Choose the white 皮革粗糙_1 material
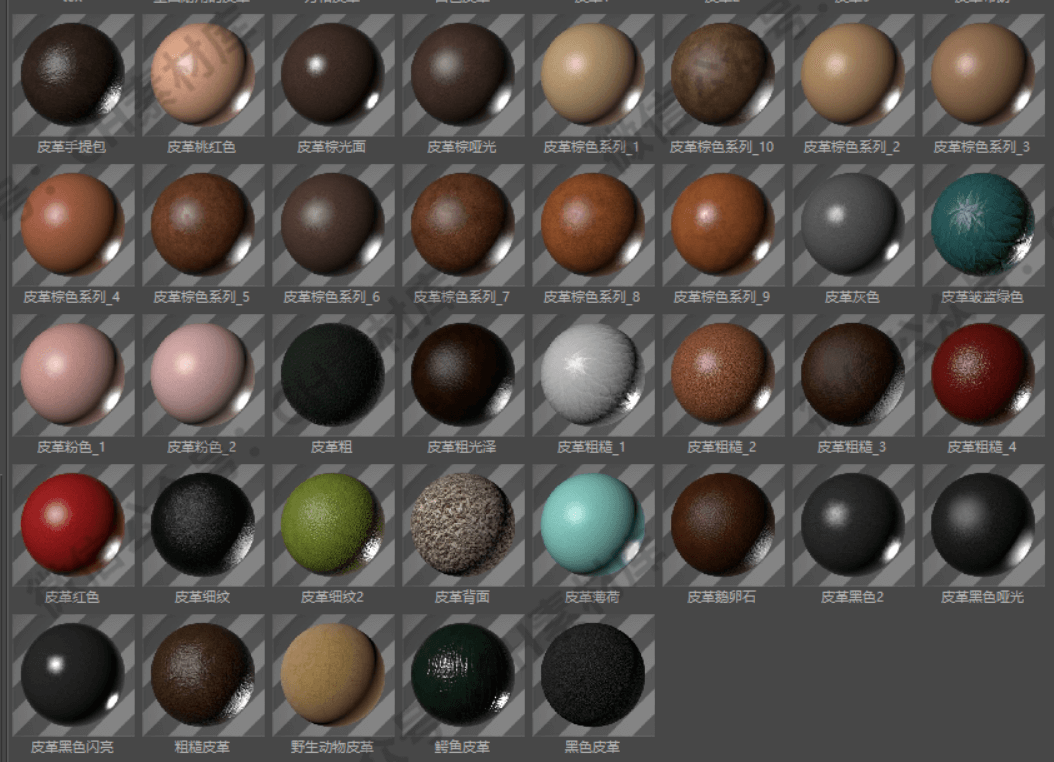Screen dimensions: 1054x762 tap(592, 375)
